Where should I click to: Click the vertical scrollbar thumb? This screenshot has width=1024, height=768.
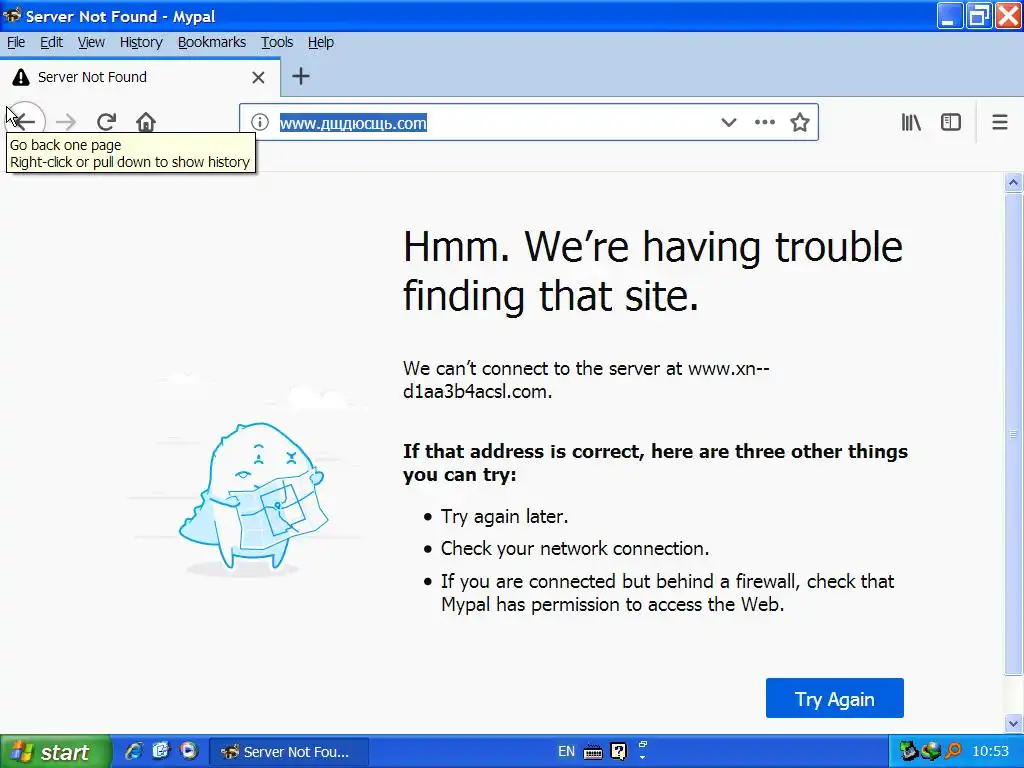click(x=1014, y=434)
